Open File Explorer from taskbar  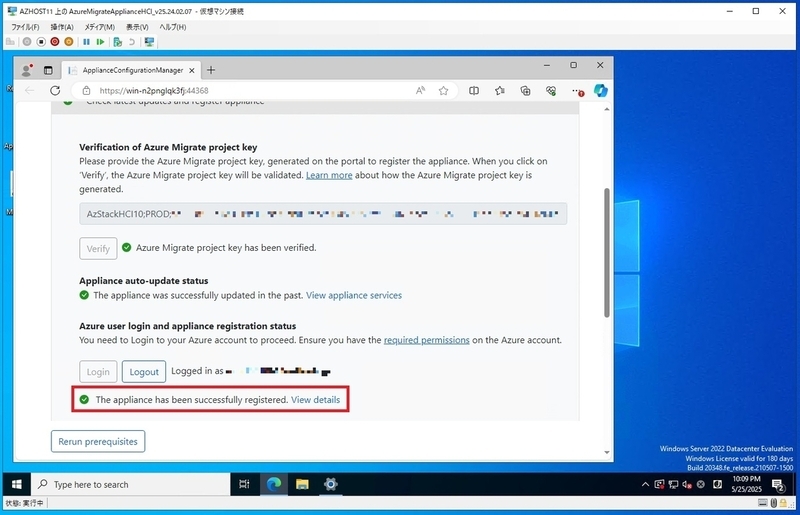302,484
